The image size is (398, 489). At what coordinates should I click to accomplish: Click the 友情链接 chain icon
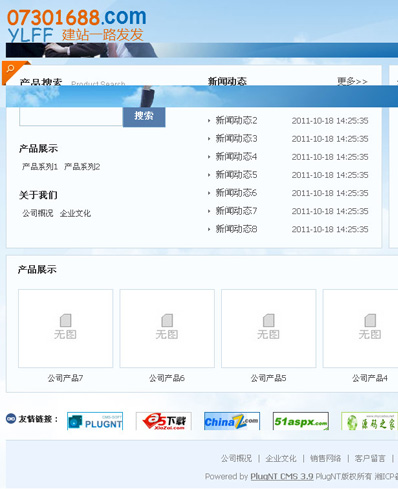tap(11, 418)
